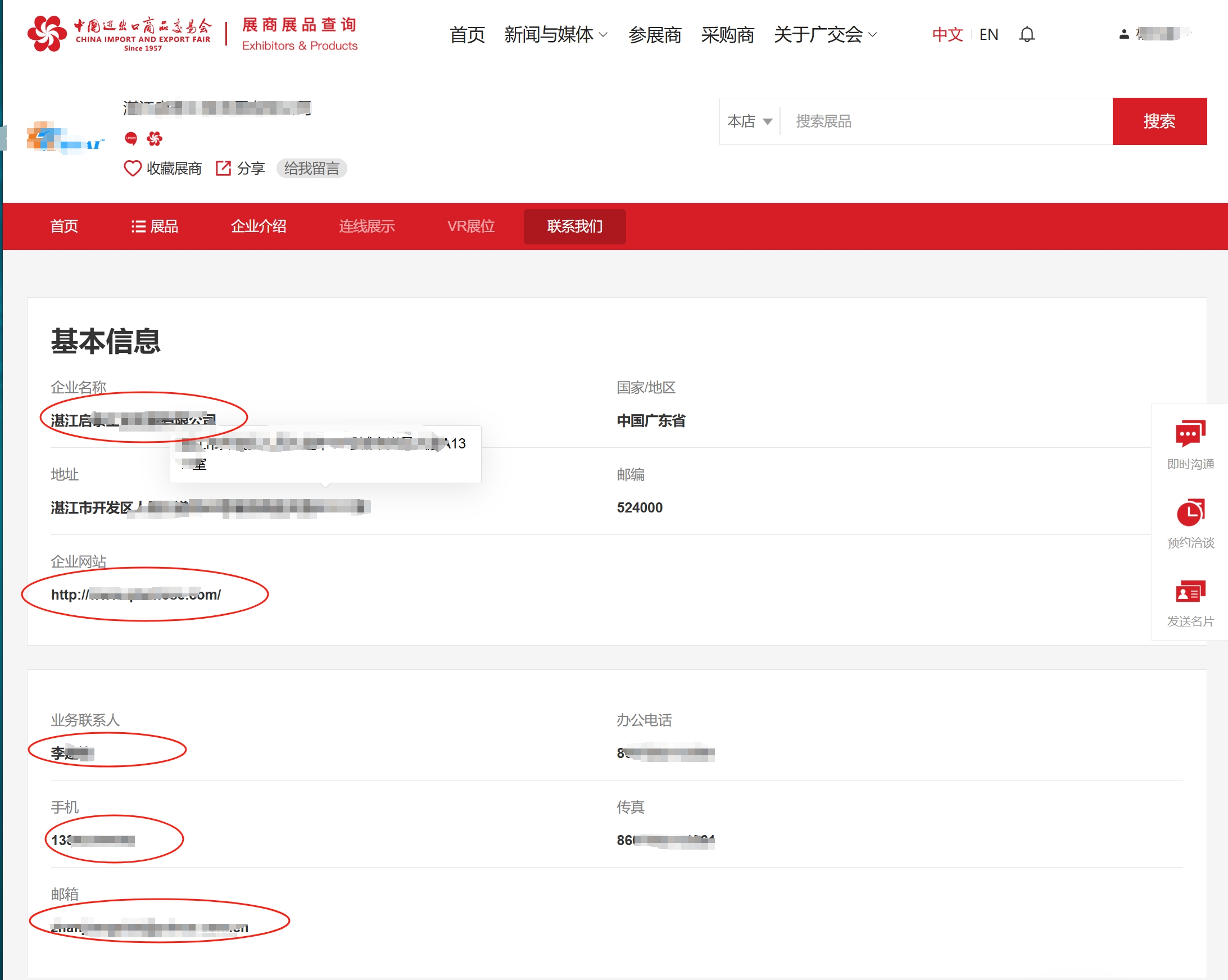The height and width of the screenshot is (980, 1228).
Task: Expand the 新闻与媒体 menu
Action: (x=555, y=35)
